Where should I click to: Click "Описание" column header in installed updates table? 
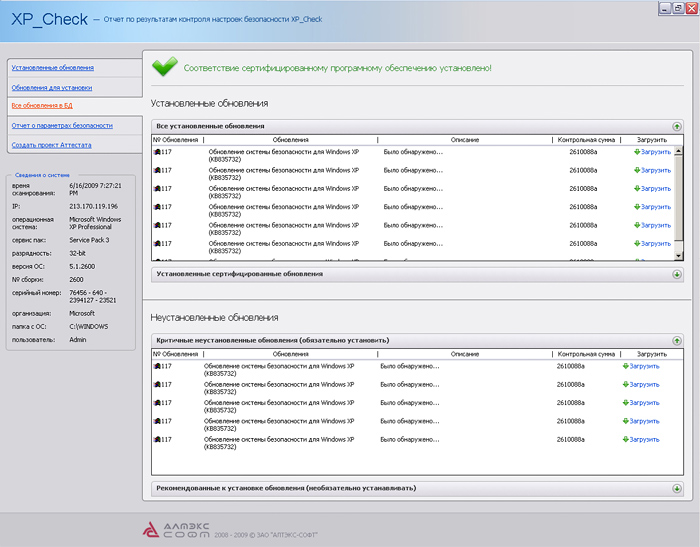coord(465,140)
